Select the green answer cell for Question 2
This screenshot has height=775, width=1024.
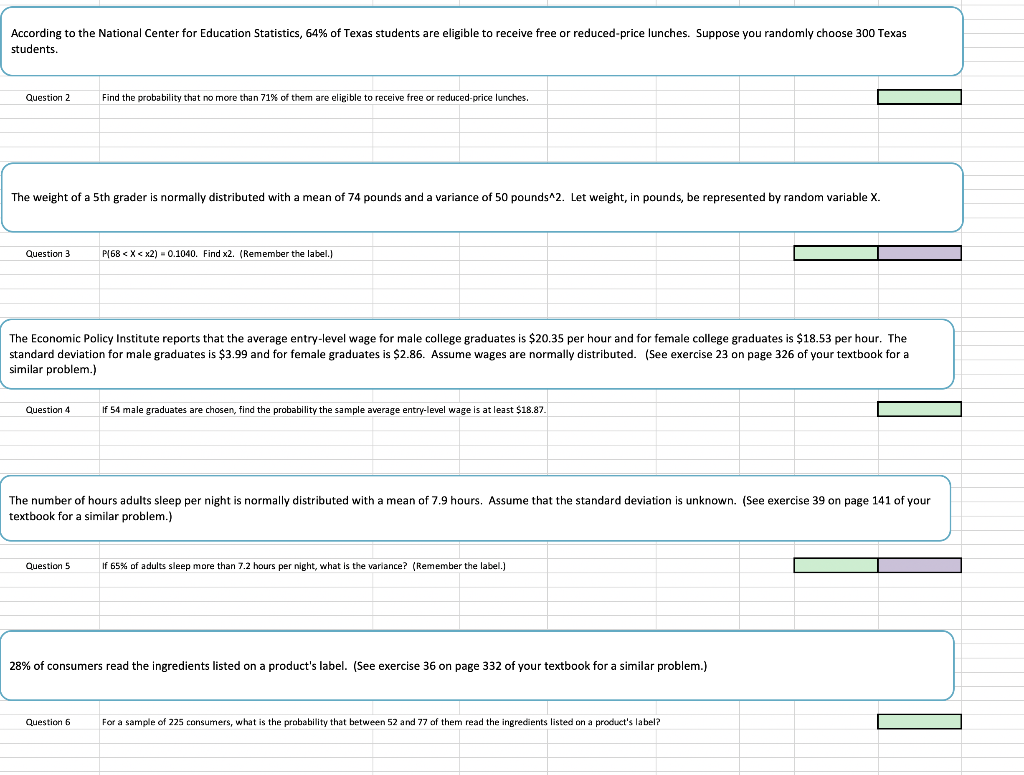pyautogui.click(x=919, y=97)
